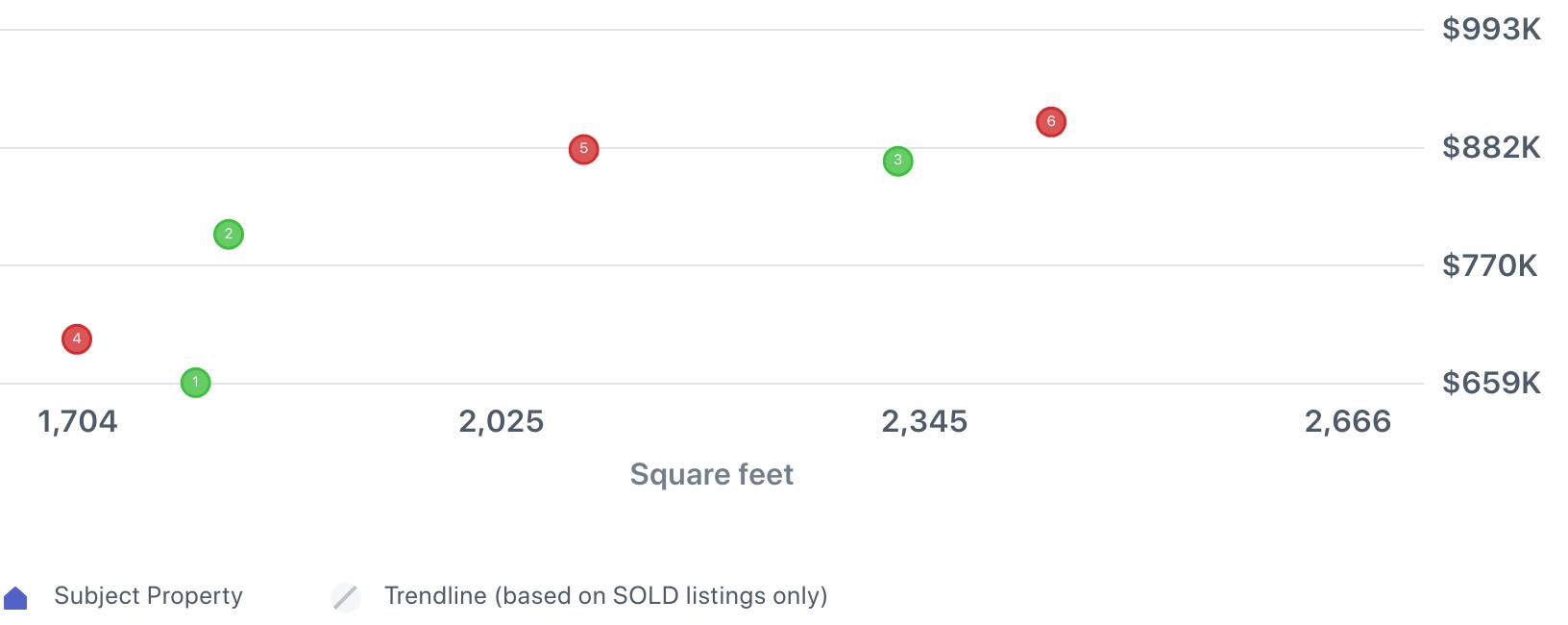Select the $770K price axis label
1568x625 pixels.
(1489, 265)
